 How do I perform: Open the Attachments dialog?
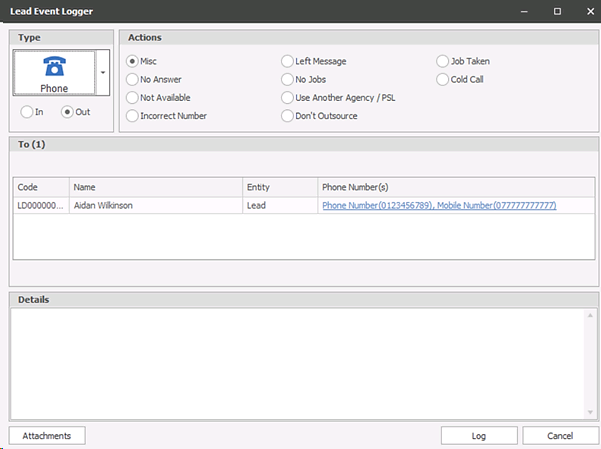click(x=47, y=436)
